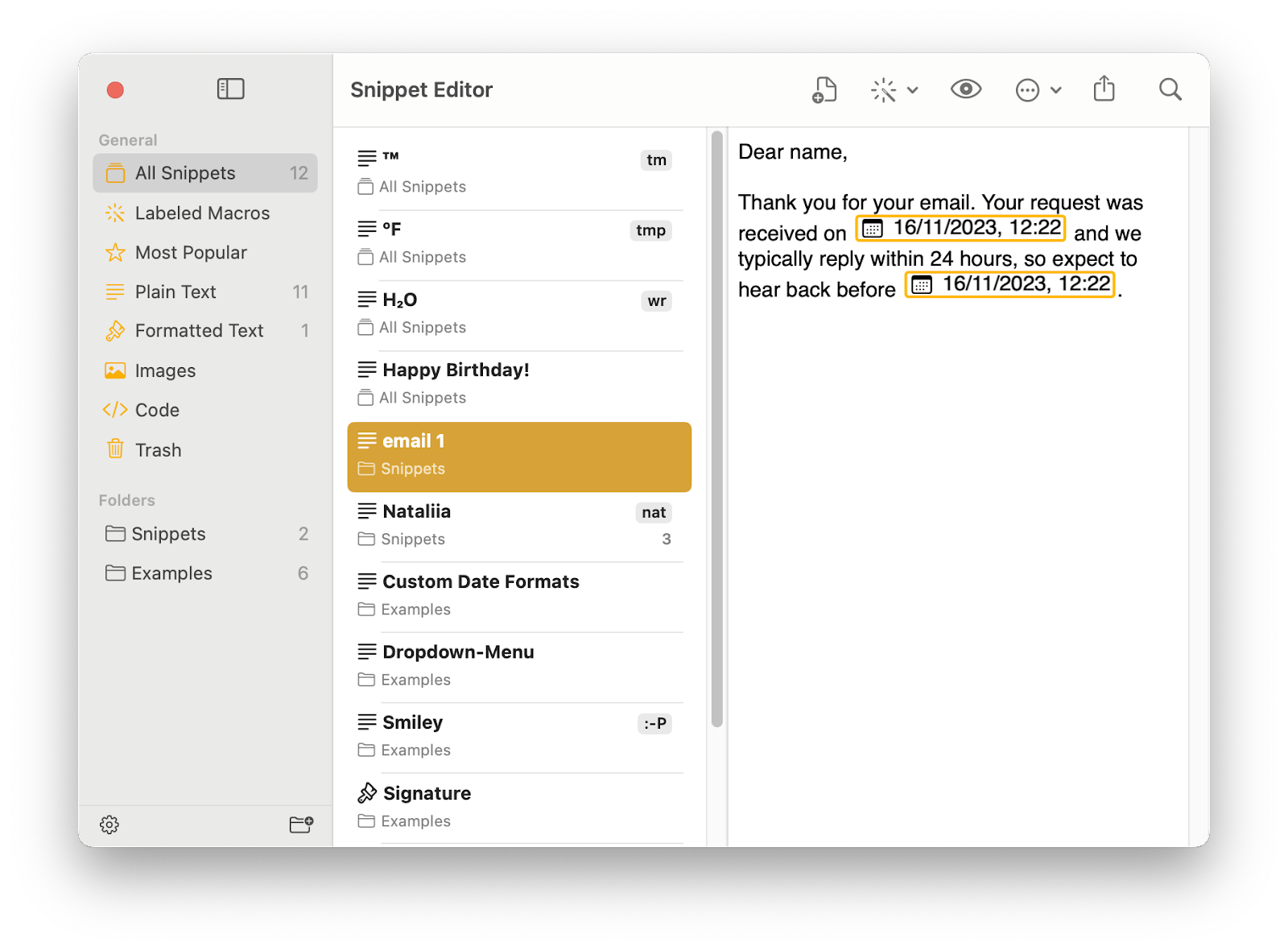Click the tmp abbreviation badge
Screen dimensions: 1288x951
tap(650, 230)
